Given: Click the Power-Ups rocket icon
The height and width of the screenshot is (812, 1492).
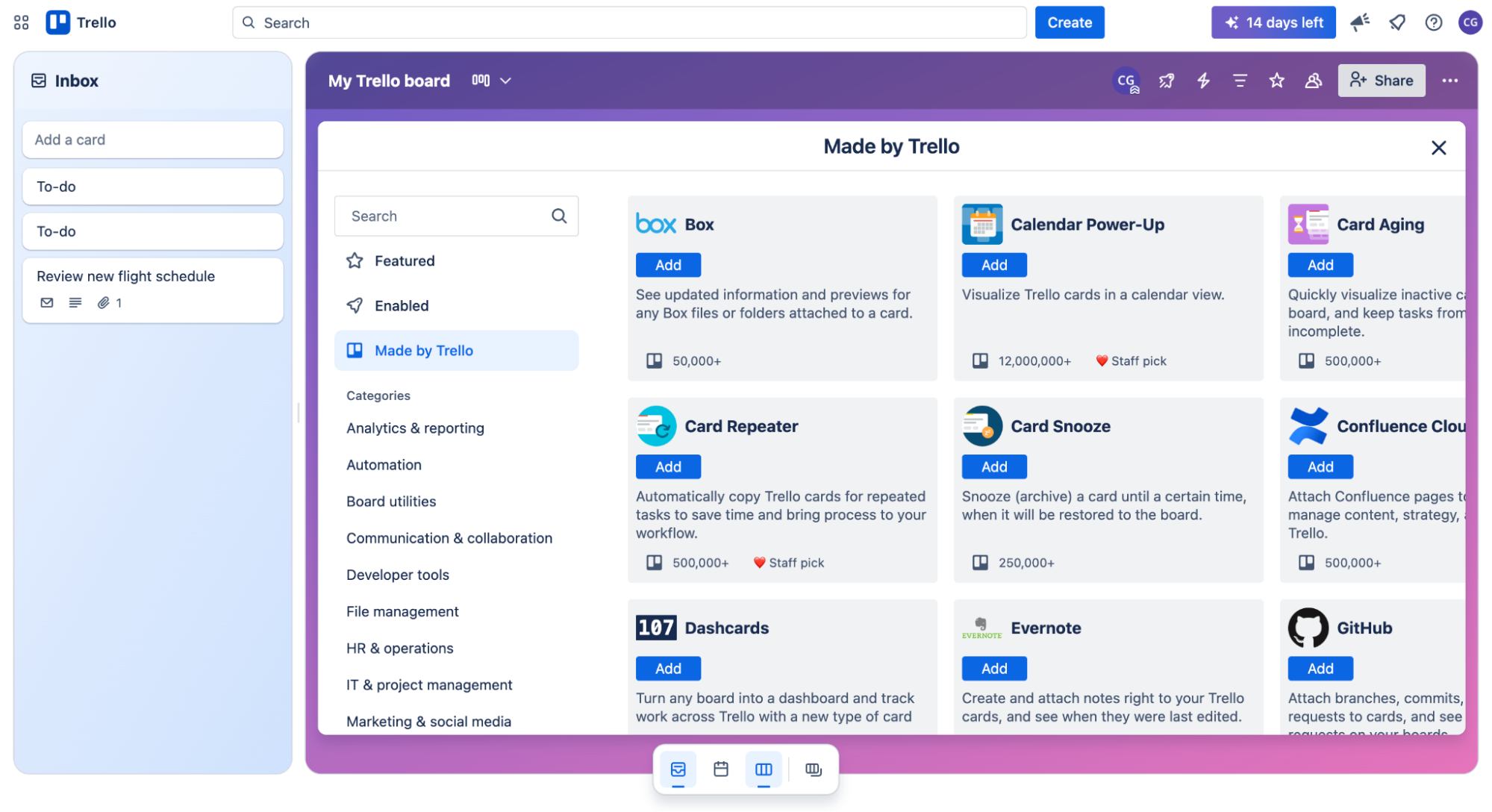Looking at the screenshot, I should pyautogui.click(x=1166, y=81).
